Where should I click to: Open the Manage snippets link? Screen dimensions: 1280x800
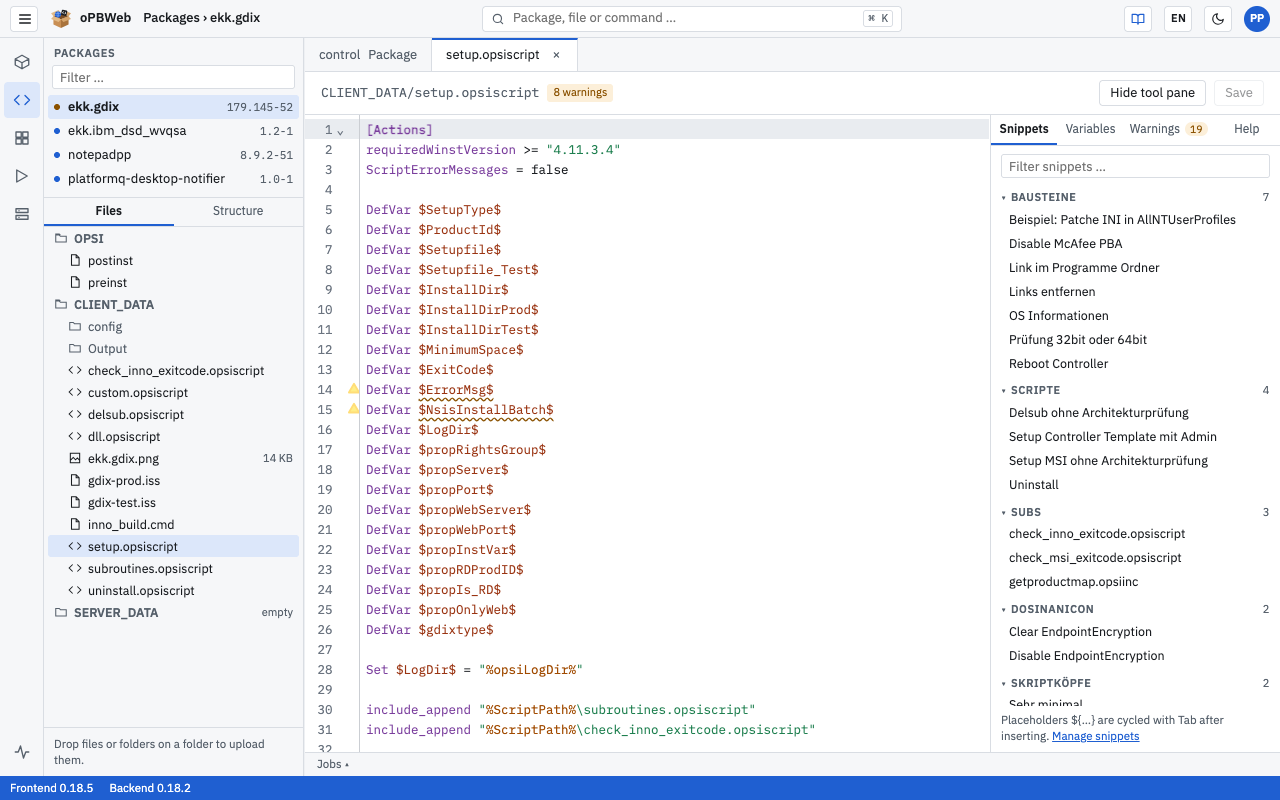(x=1095, y=736)
